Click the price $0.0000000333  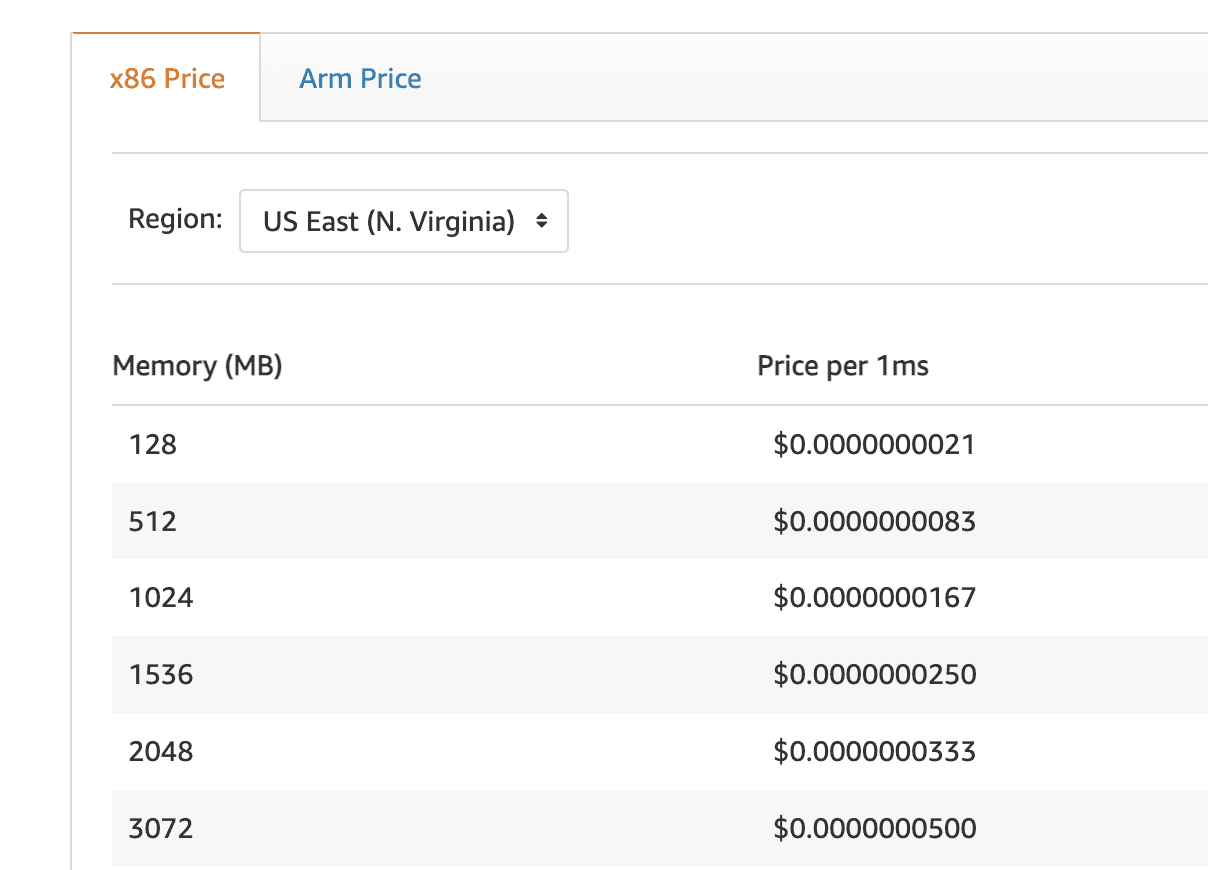pos(874,751)
